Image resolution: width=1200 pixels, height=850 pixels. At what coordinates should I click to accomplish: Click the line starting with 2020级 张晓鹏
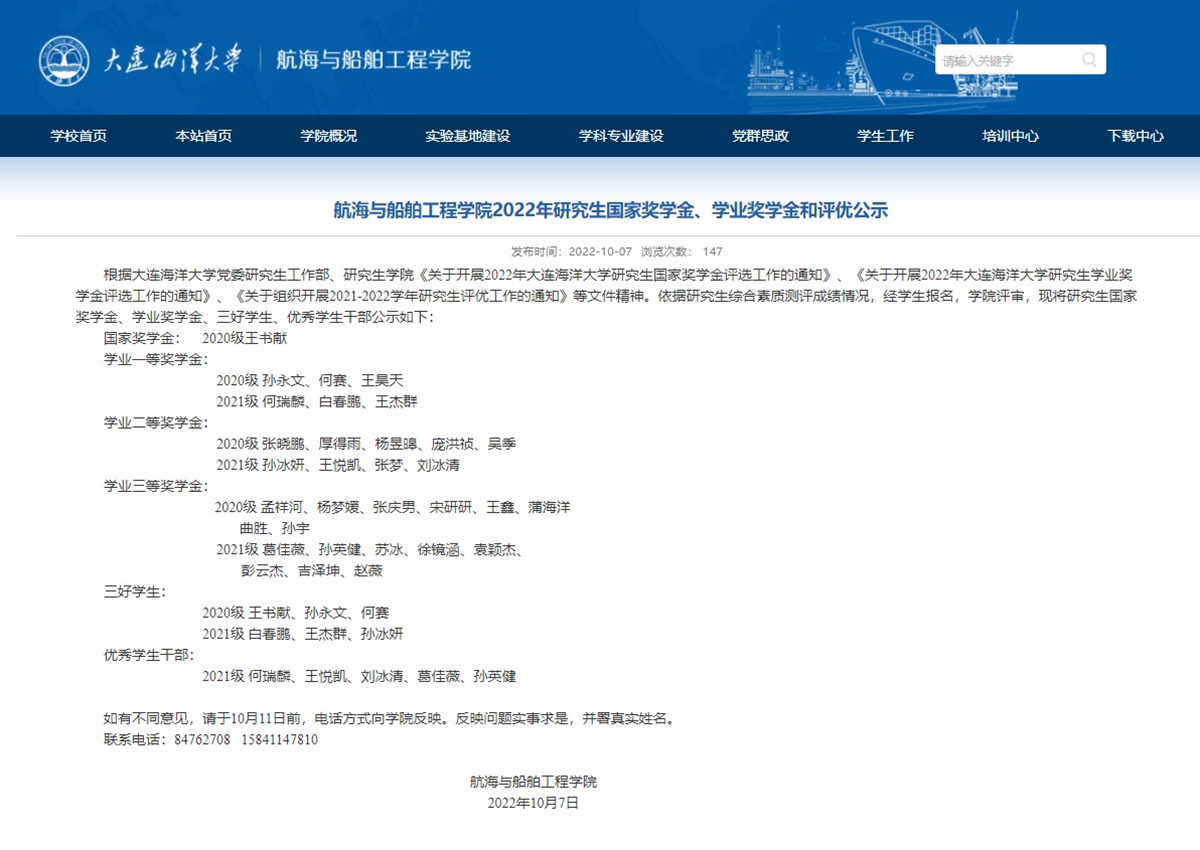tap(366, 443)
